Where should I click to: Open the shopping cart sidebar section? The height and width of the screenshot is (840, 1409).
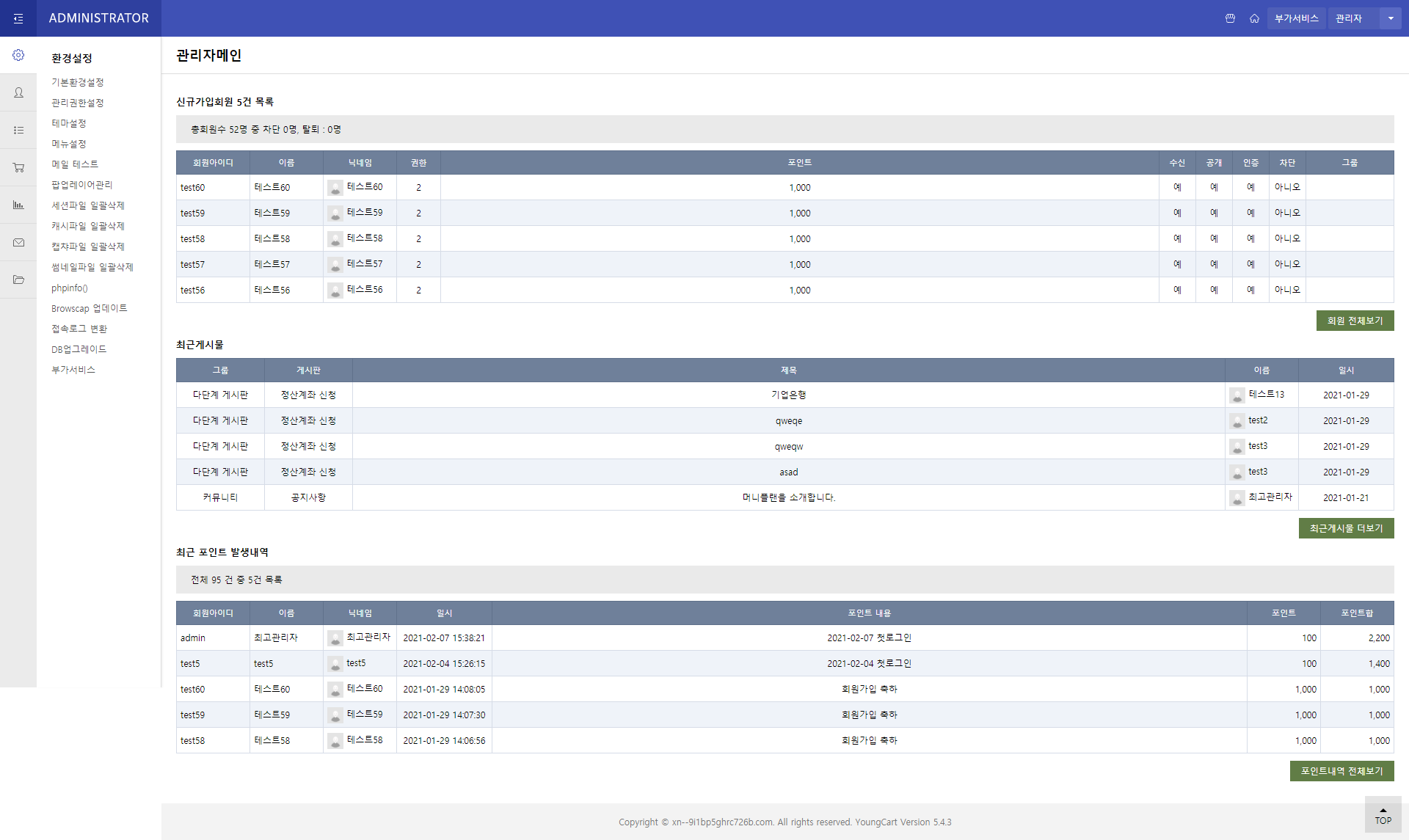(x=18, y=167)
